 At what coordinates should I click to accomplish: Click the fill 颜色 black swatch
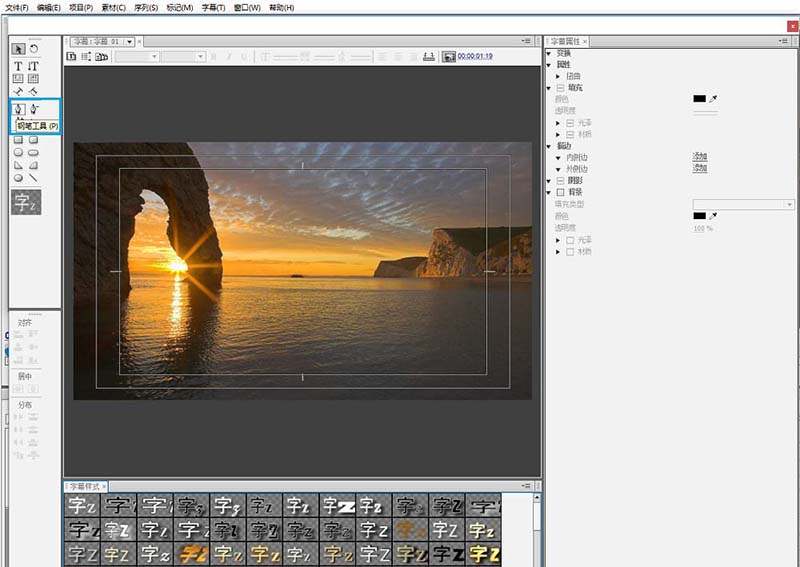pos(699,99)
